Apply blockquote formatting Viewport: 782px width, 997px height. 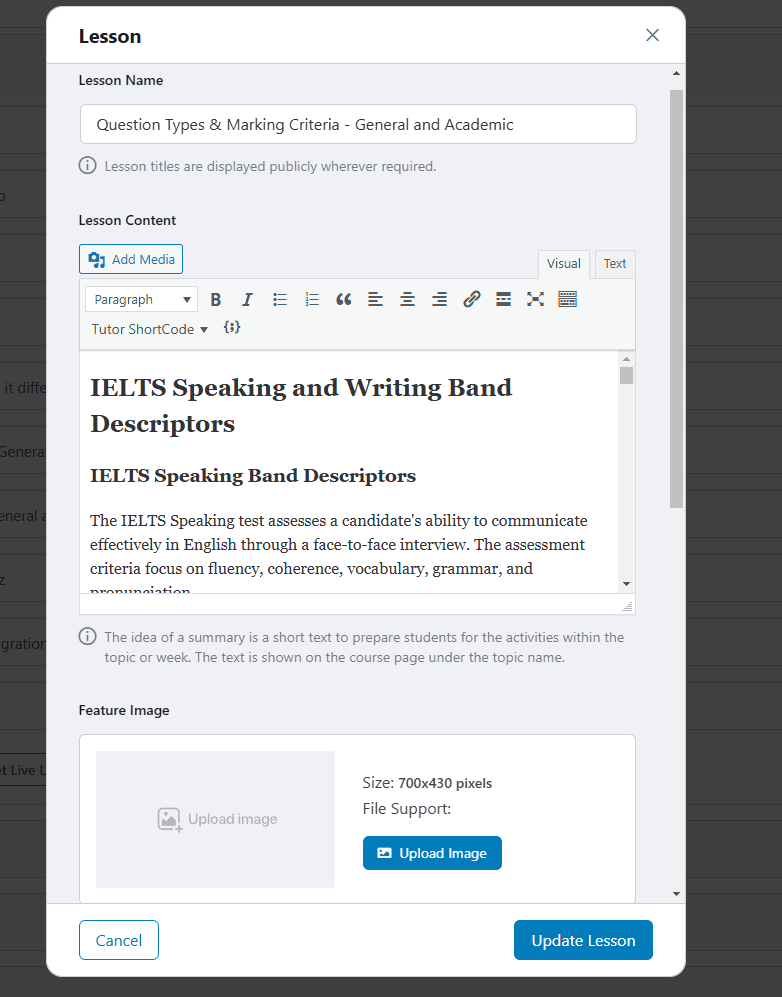(x=343, y=299)
